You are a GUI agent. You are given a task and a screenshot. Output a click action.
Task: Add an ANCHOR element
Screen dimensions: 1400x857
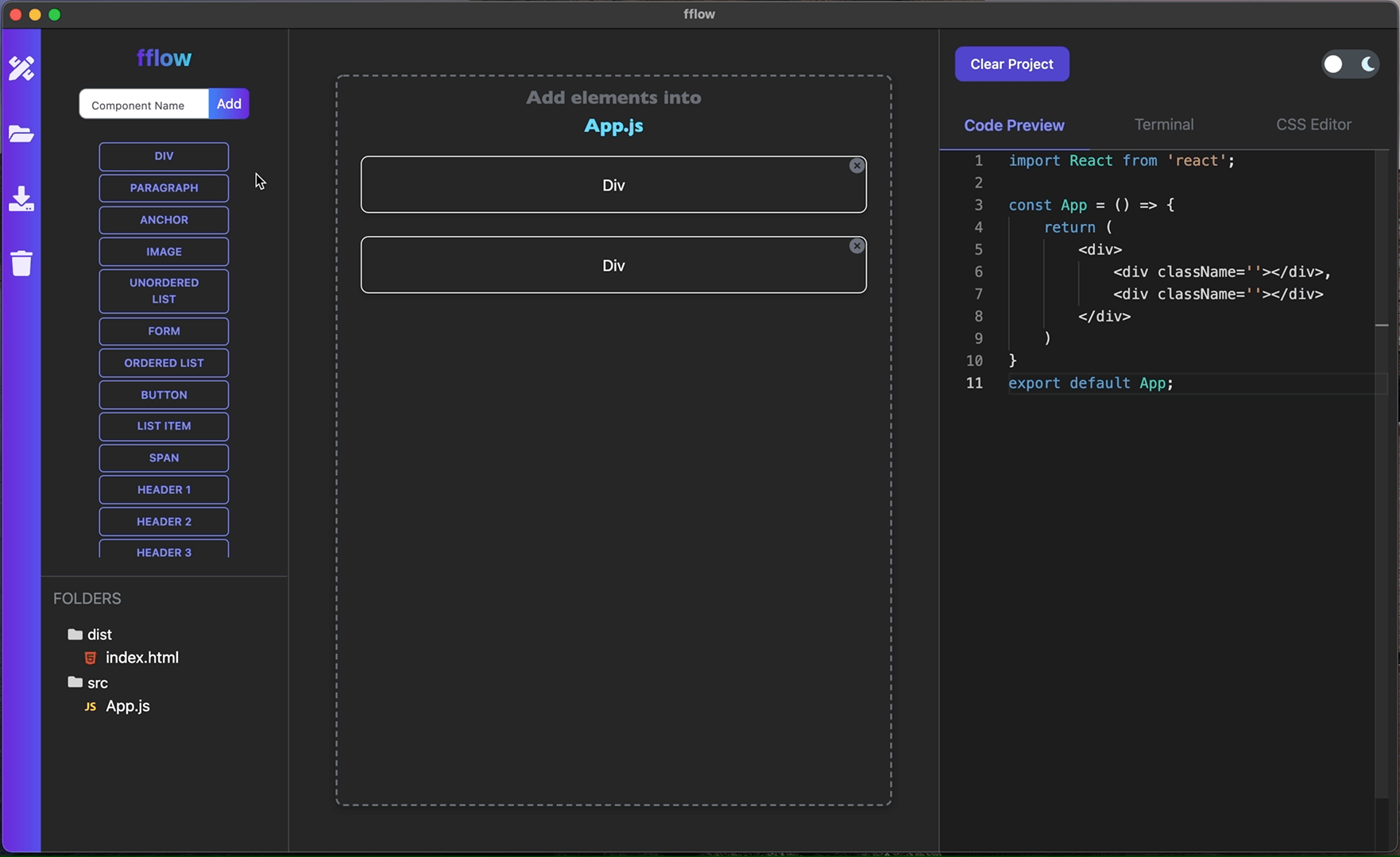coord(164,220)
